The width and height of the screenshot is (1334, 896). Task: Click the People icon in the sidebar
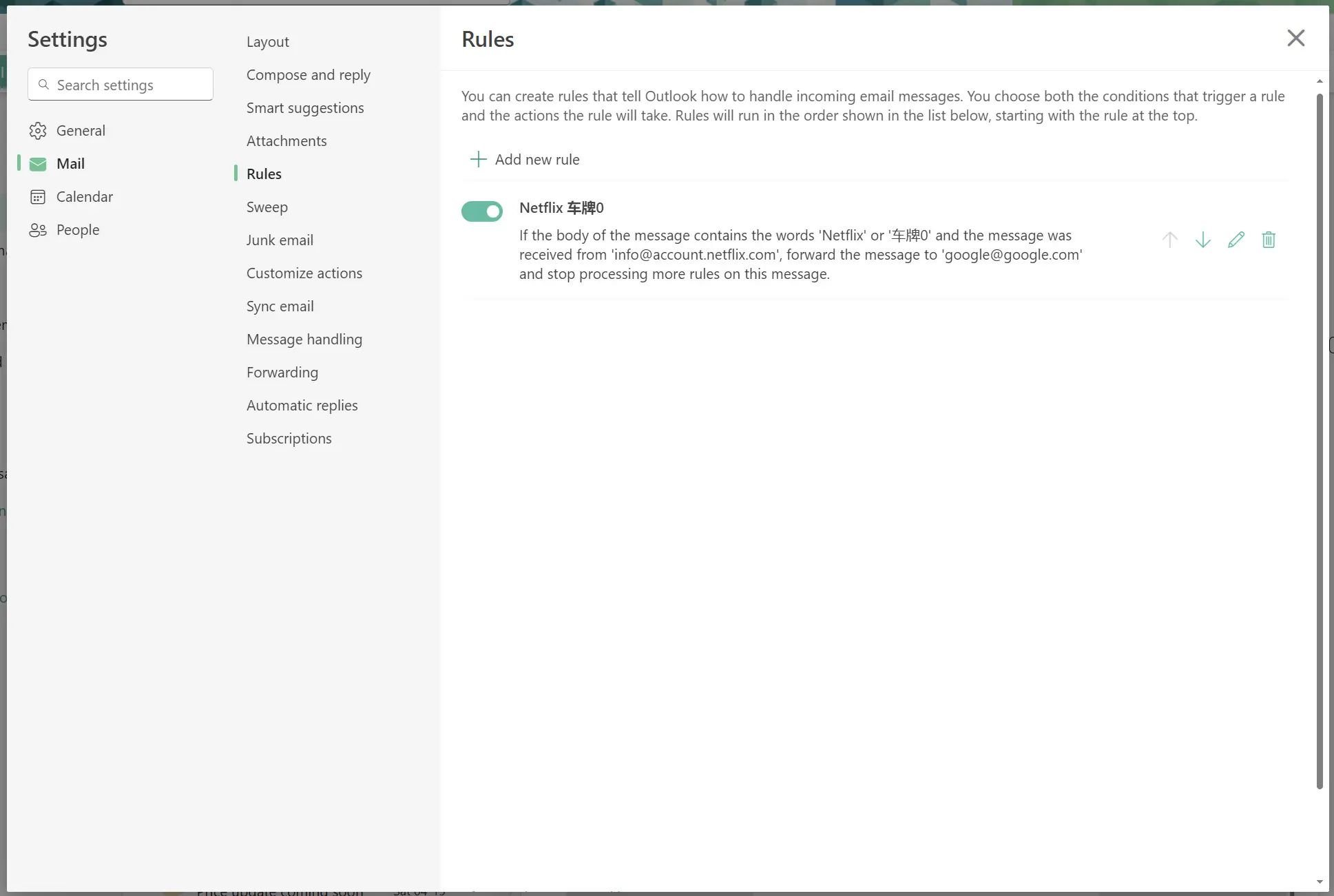(x=38, y=230)
